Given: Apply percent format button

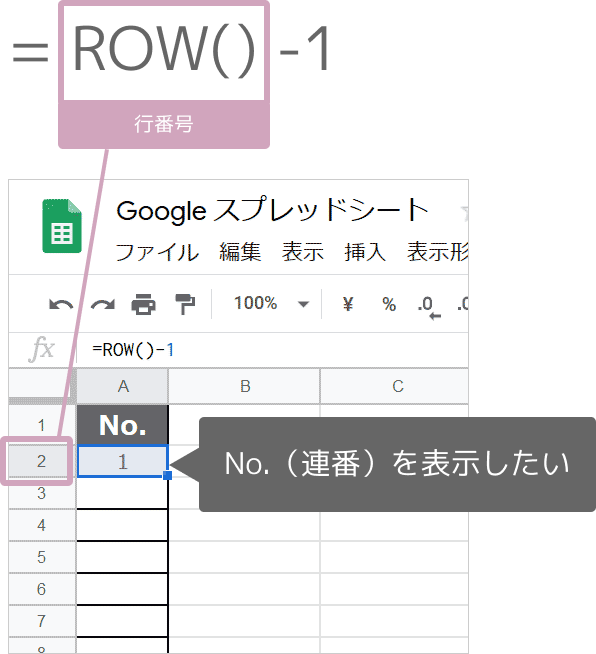Looking at the screenshot, I should [x=389, y=304].
